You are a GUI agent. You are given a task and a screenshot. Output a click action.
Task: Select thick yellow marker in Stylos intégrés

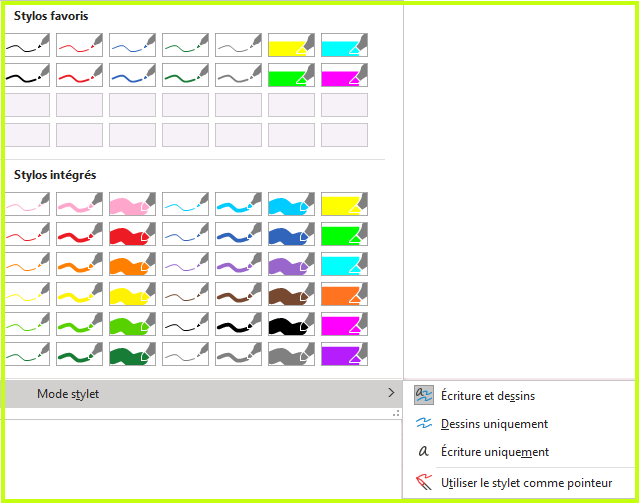coord(132,294)
